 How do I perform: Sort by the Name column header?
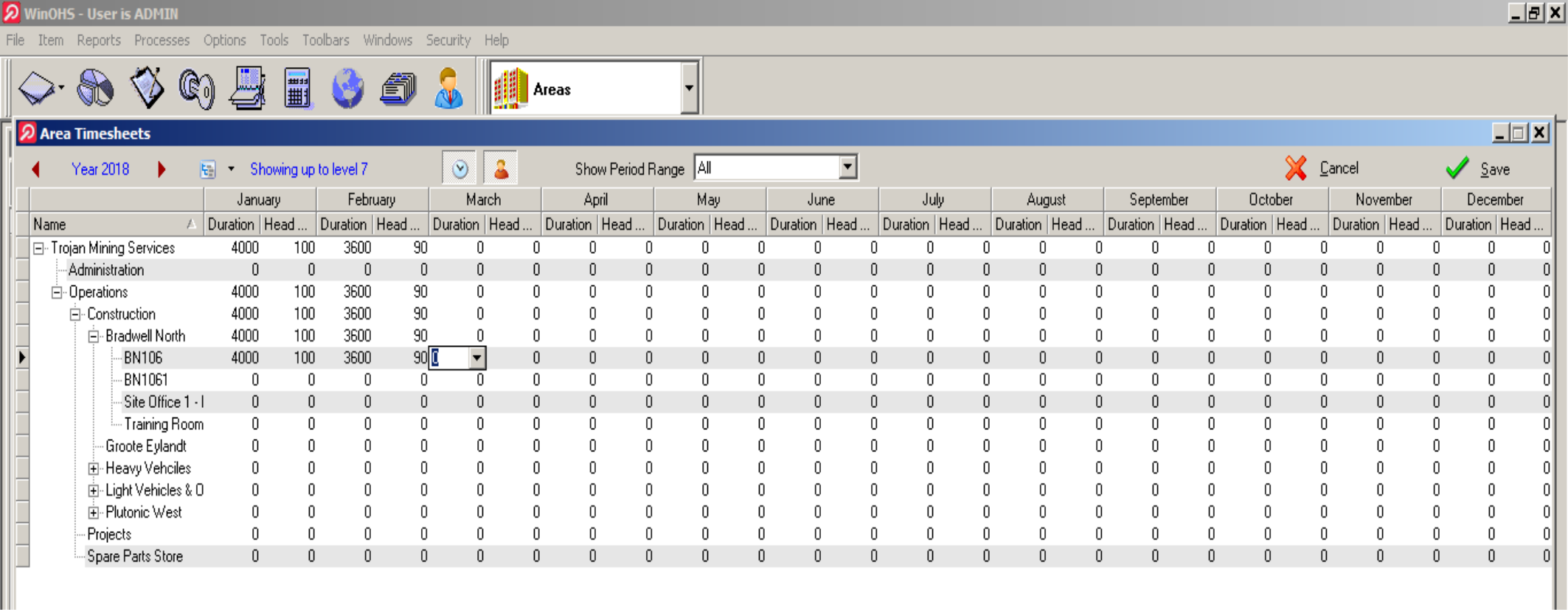coord(116,224)
